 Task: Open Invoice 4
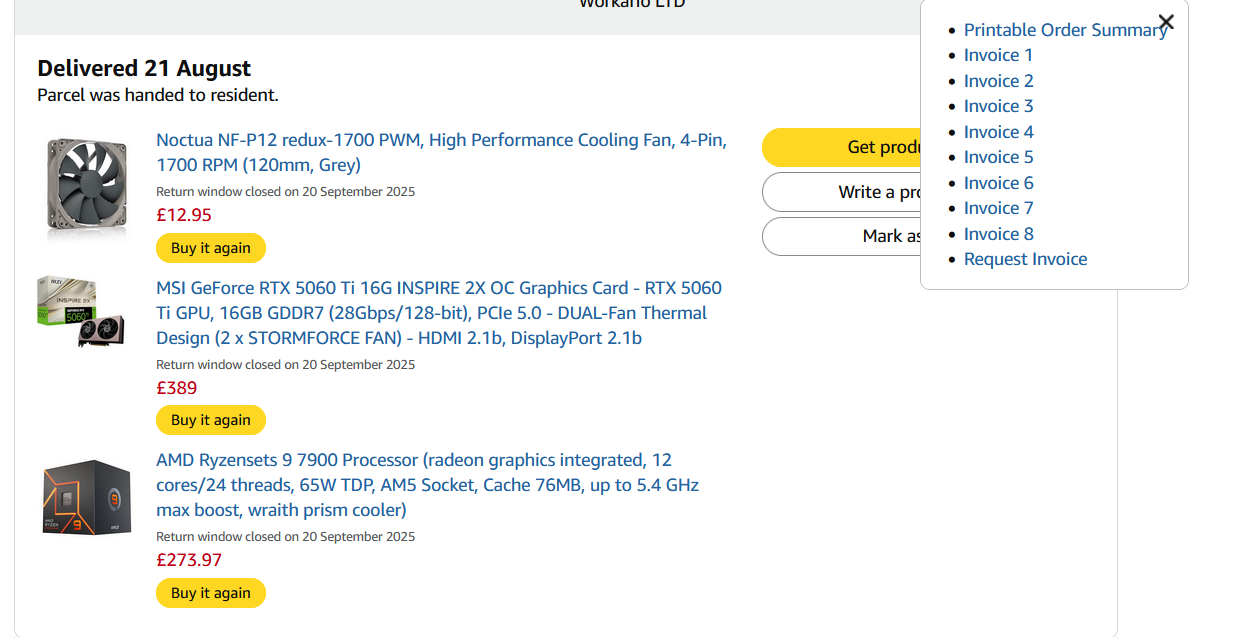(x=998, y=132)
